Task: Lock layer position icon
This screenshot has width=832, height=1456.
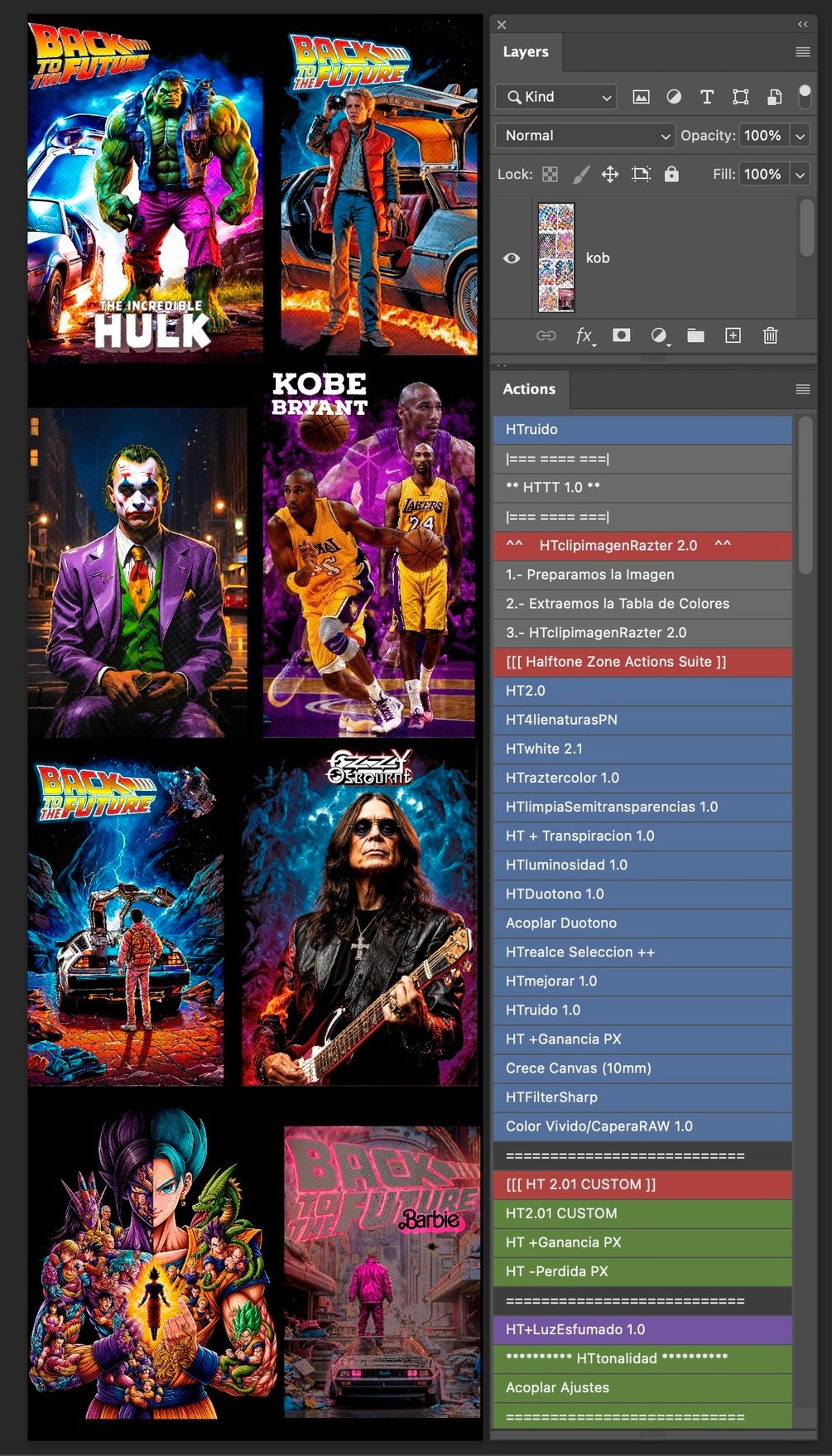Action: [610, 174]
